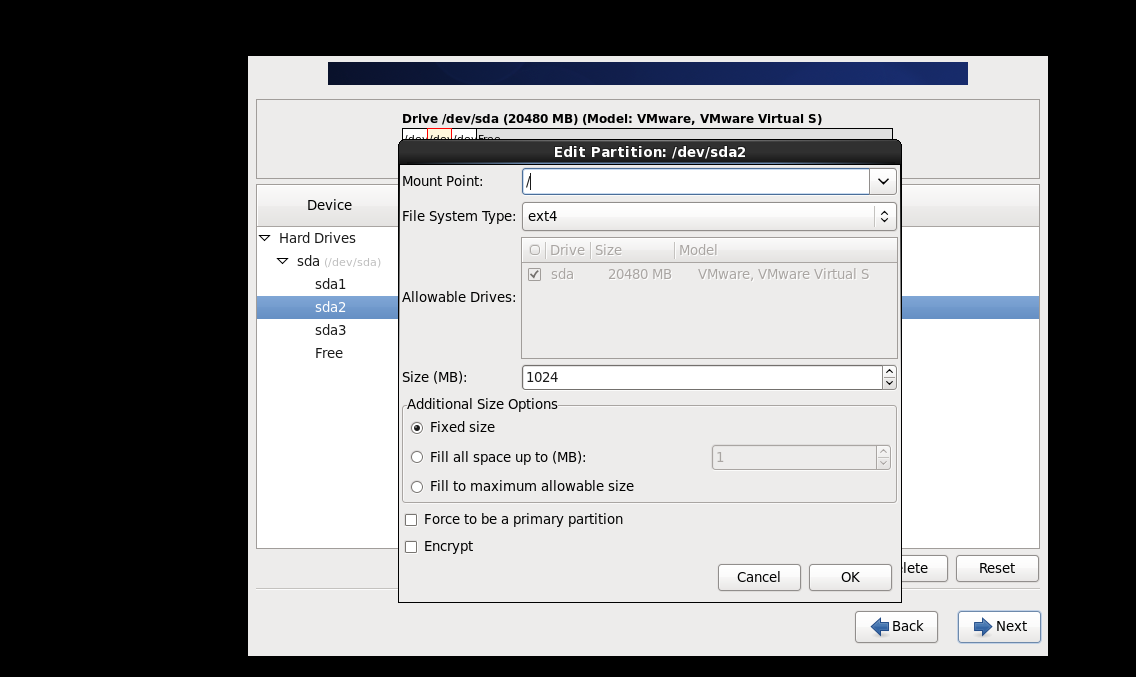Click the Free segment in drive bar
The image size is (1136, 677).
(x=683, y=135)
